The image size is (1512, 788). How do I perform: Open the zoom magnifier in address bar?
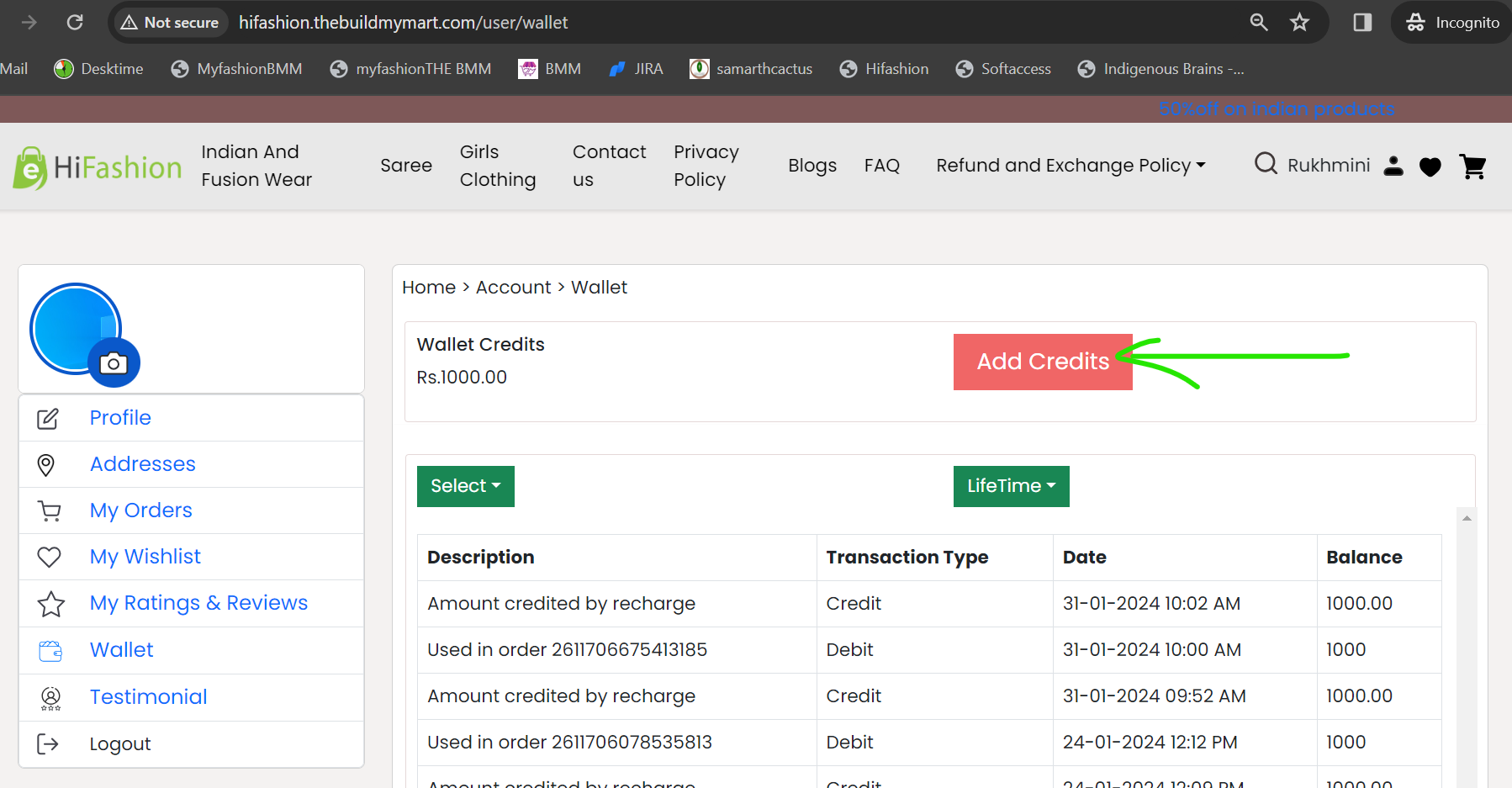(x=1259, y=22)
